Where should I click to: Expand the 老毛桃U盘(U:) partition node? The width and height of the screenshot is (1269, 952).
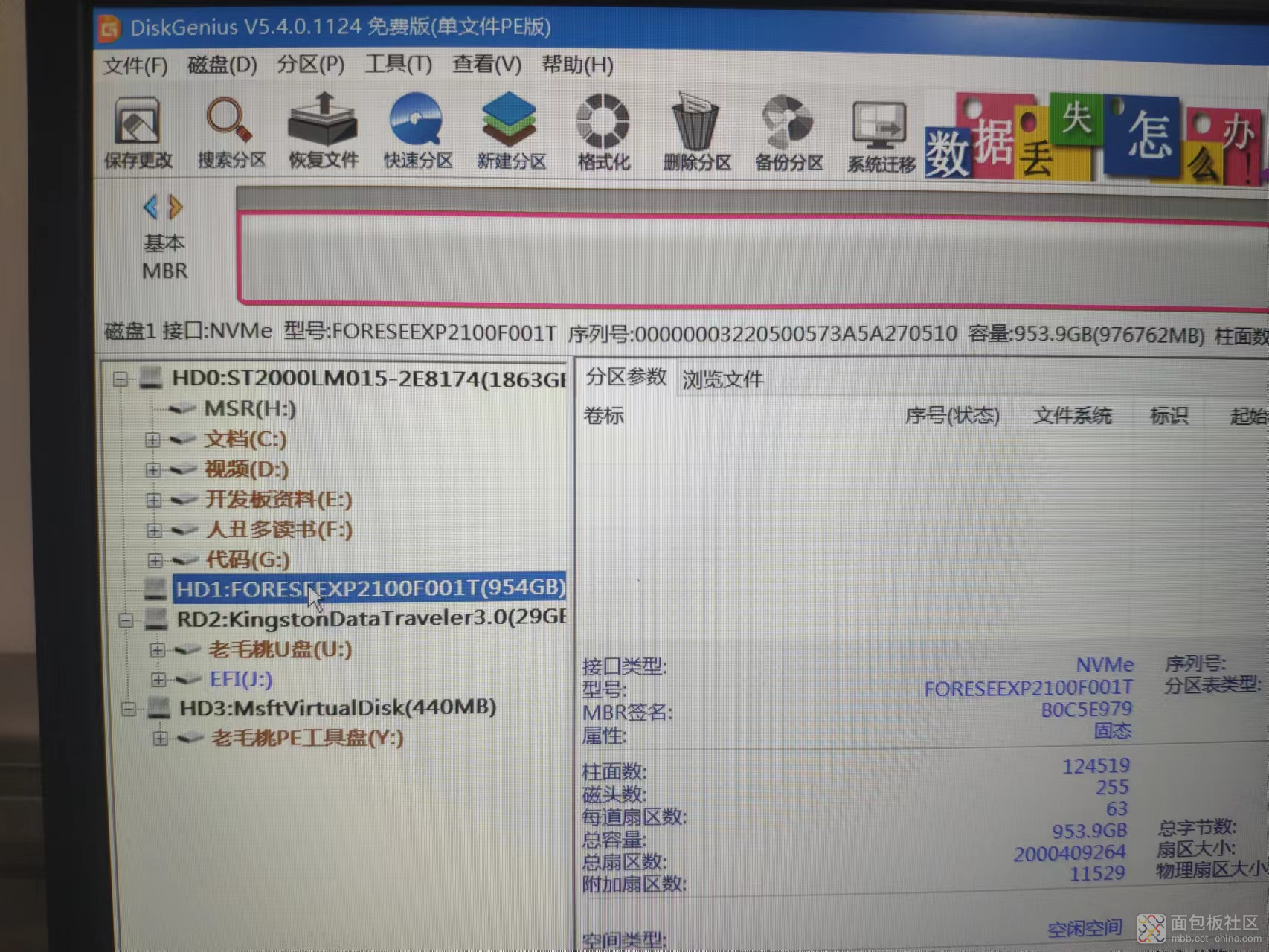pyautogui.click(x=157, y=650)
